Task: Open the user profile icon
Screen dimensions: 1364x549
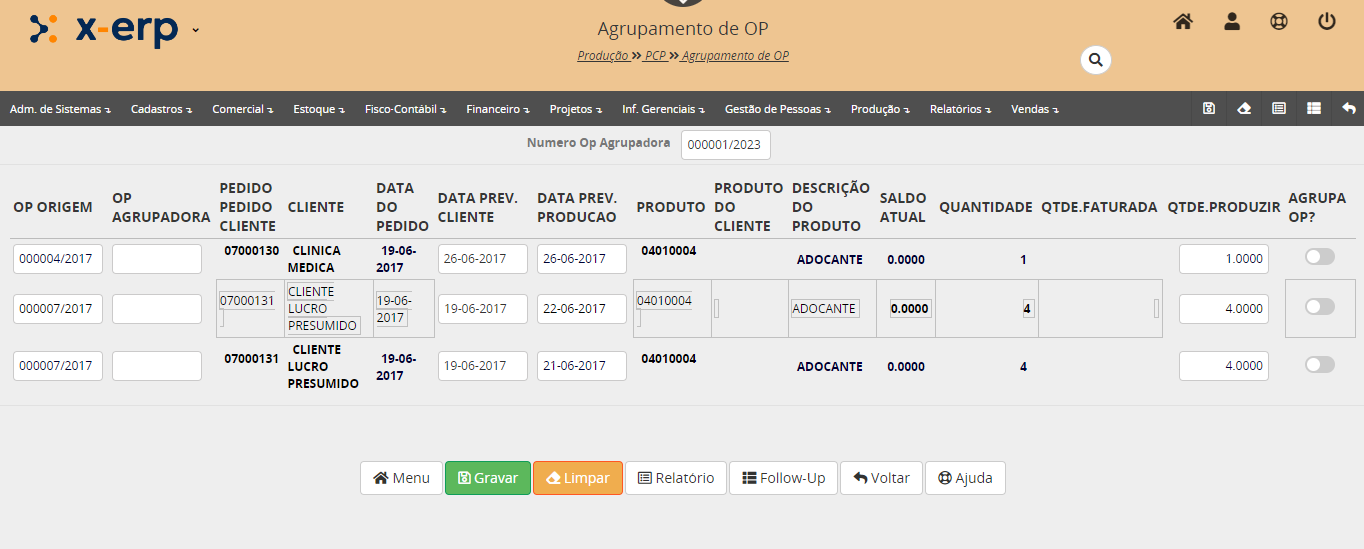Action: (x=1231, y=21)
